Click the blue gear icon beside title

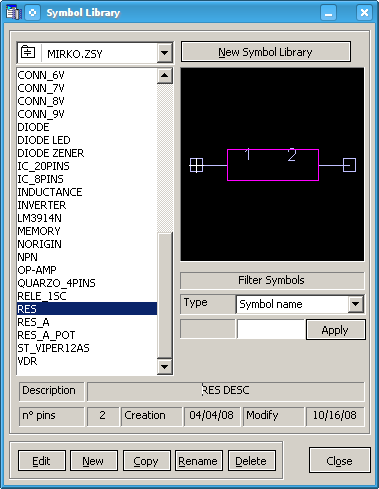pos(32,13)
